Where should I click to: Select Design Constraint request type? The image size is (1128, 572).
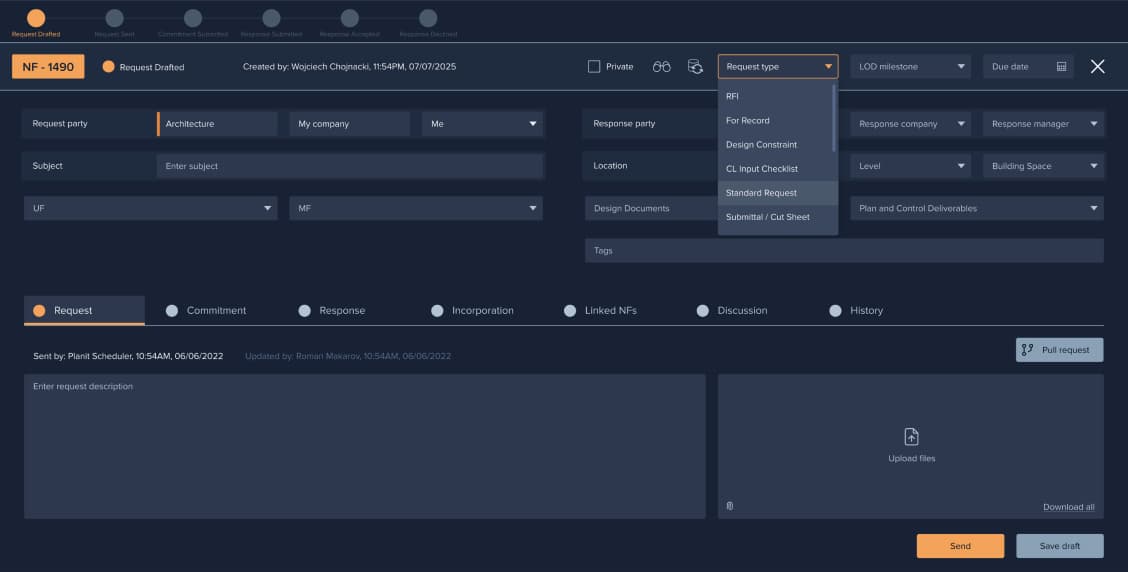pyautogui.click(x=776, y=145)
